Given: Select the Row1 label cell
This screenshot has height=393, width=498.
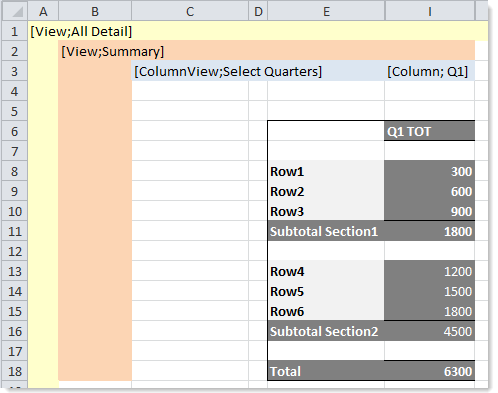Looking at the screenshot, I should [x=326, y=171].
